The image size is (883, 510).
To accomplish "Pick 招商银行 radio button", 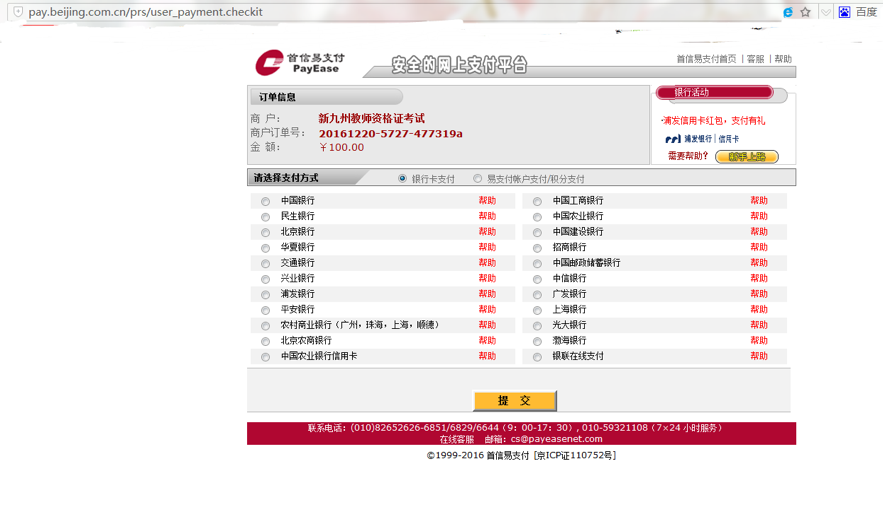I will [537, 248].
